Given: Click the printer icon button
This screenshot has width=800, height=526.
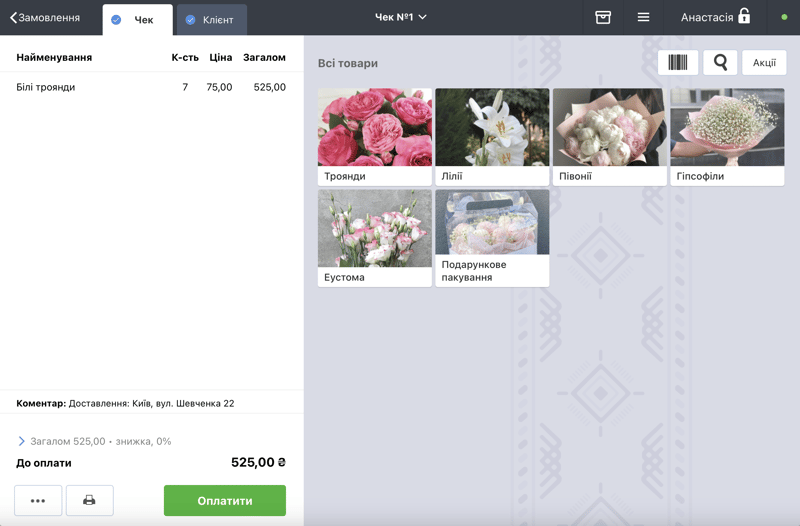Looking at the screenshot, I should tap(89, 500).
